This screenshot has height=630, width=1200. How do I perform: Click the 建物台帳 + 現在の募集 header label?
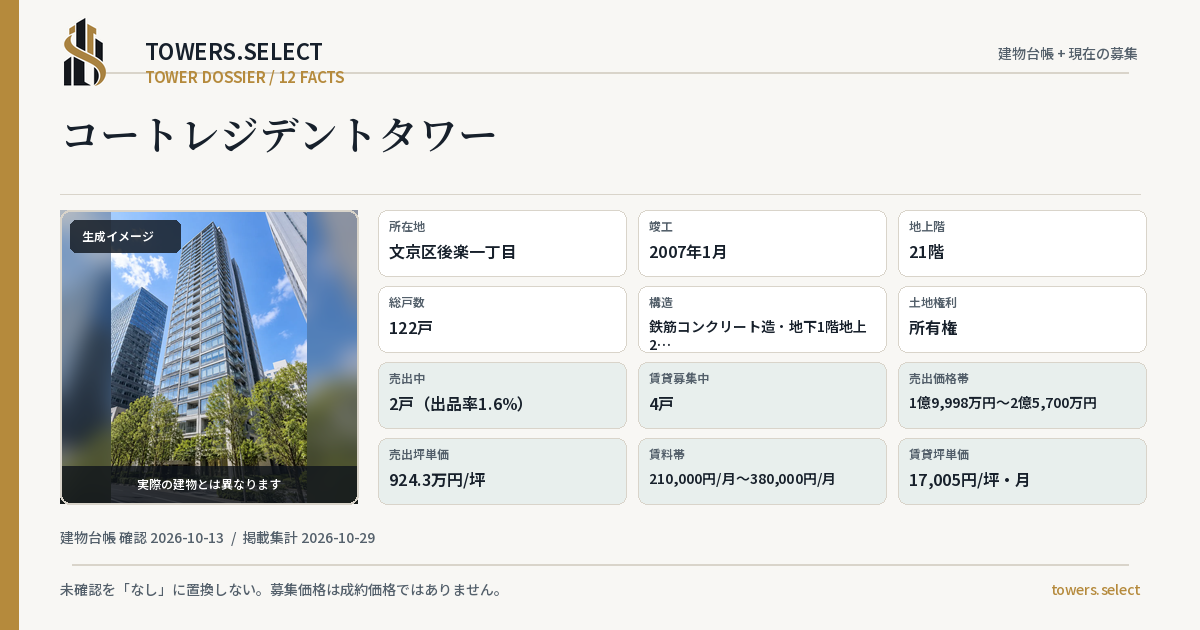point(1068,53)
